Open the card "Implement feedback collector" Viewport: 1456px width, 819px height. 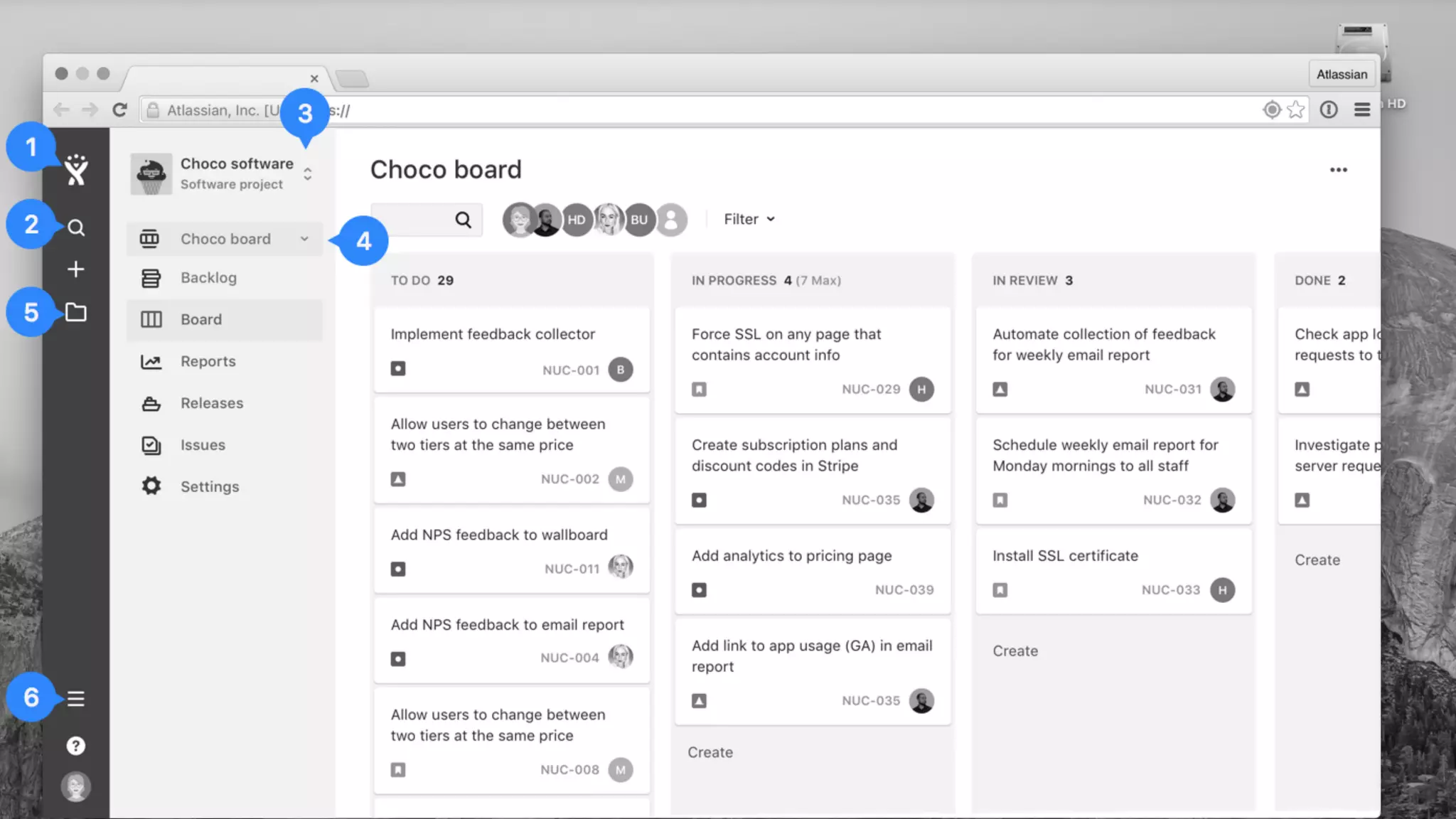tap(493, 334)
